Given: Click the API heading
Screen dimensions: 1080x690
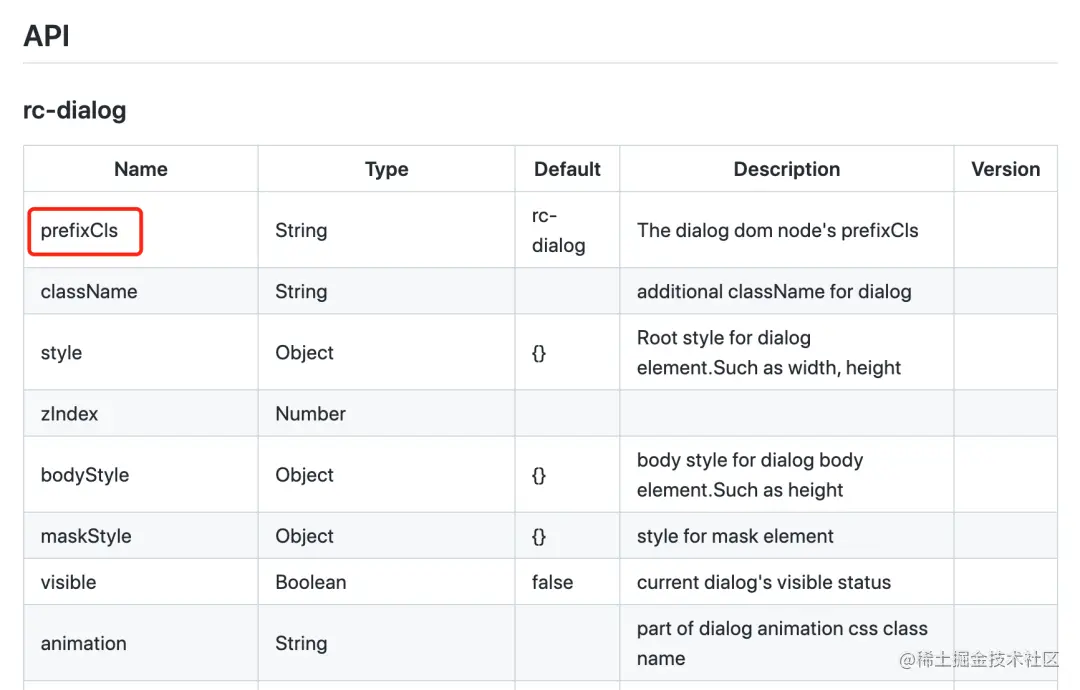Looking at the screenshot, I should pyautogui.click(x=46, y=36).
